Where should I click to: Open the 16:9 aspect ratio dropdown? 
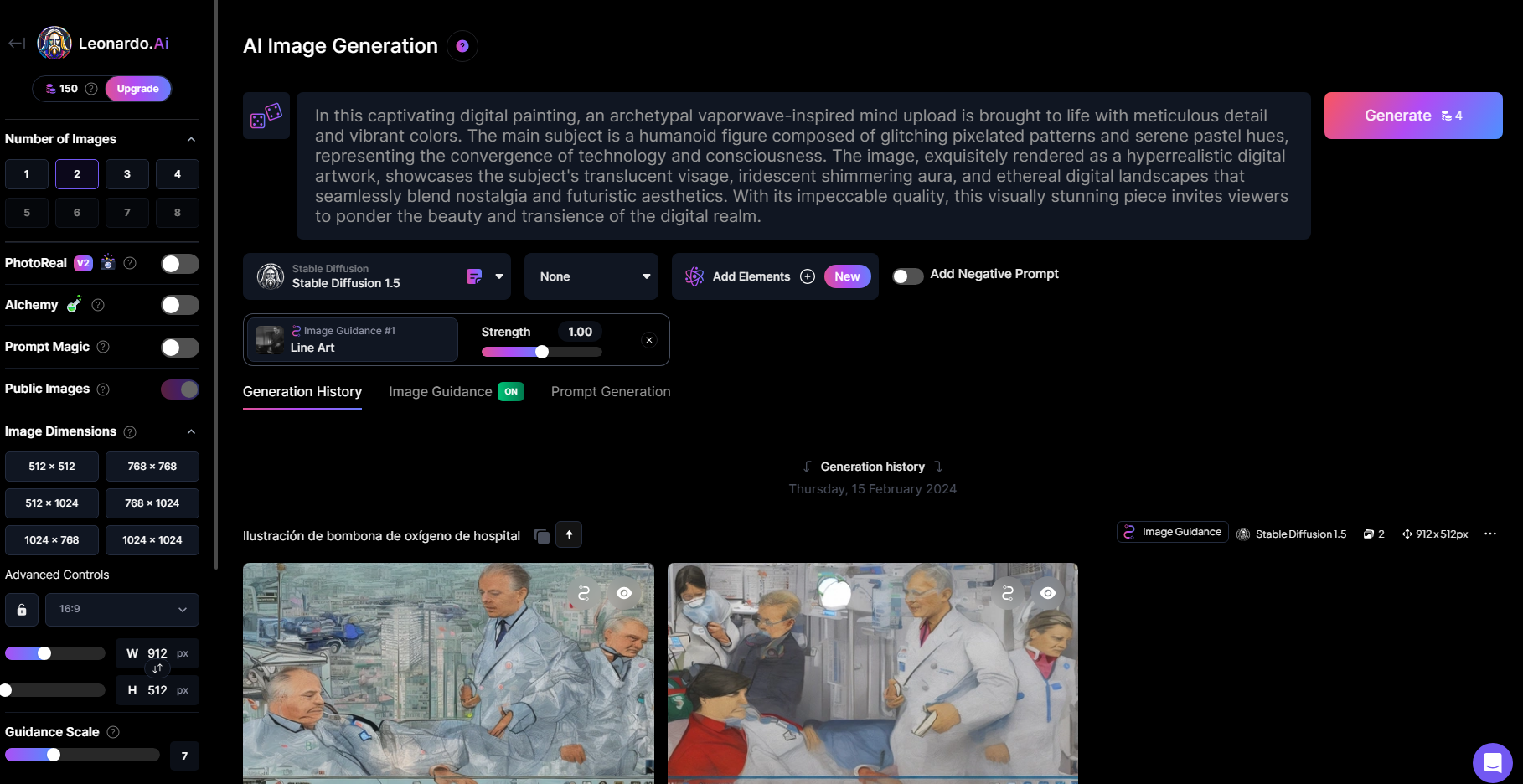point(122,610)
